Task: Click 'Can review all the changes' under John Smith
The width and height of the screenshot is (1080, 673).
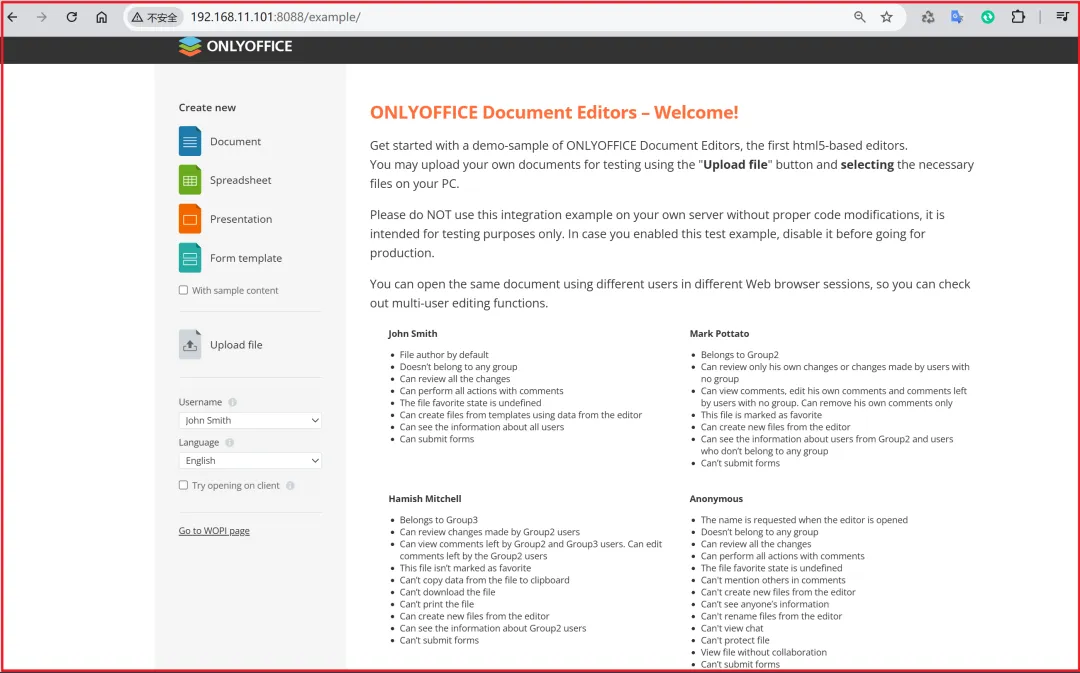Action: pyautogui.click(x=455, y=379)
